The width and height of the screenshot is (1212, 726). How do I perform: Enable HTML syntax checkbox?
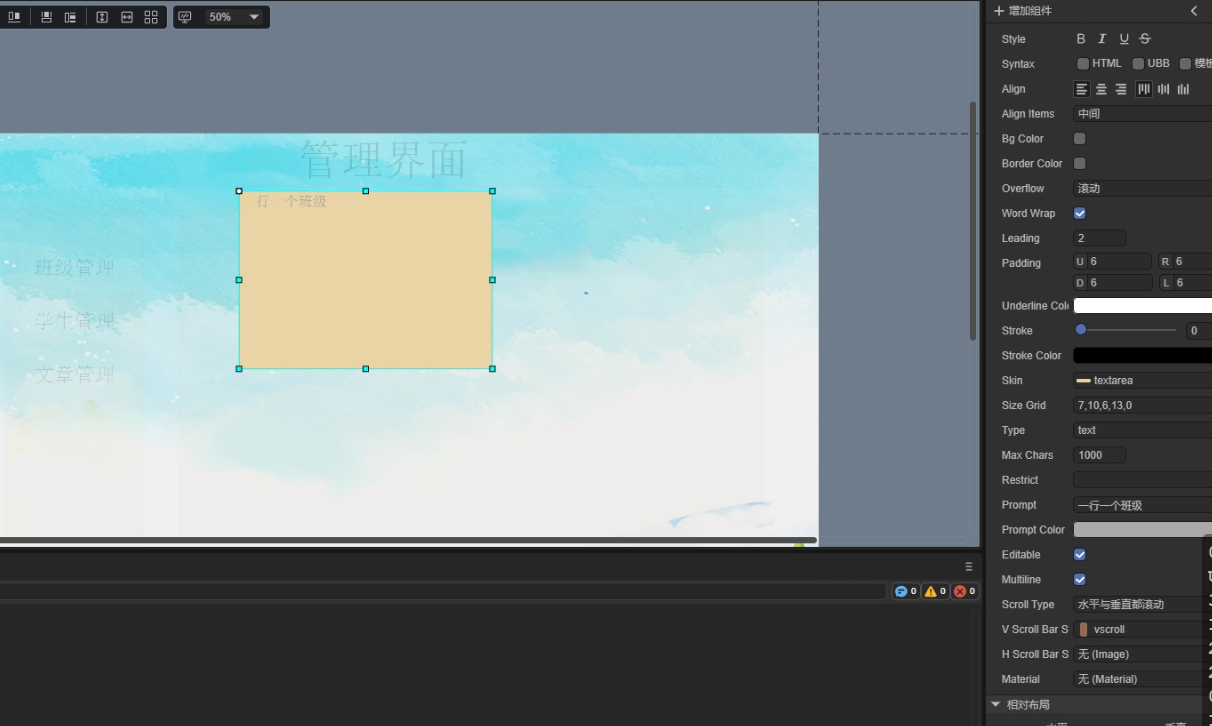[1083, 64]
